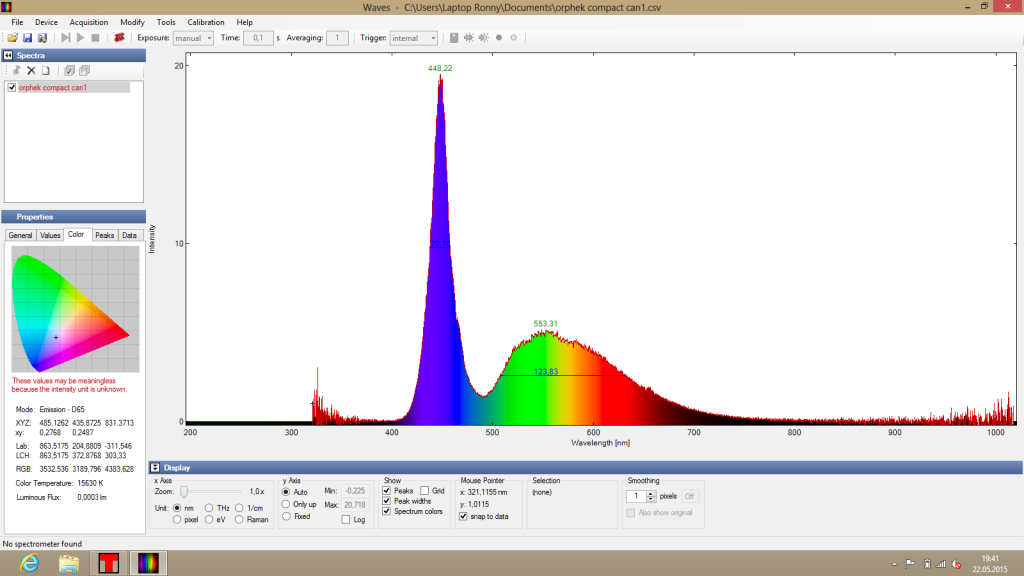Click the first lamp reference icon

pos(469,38)
